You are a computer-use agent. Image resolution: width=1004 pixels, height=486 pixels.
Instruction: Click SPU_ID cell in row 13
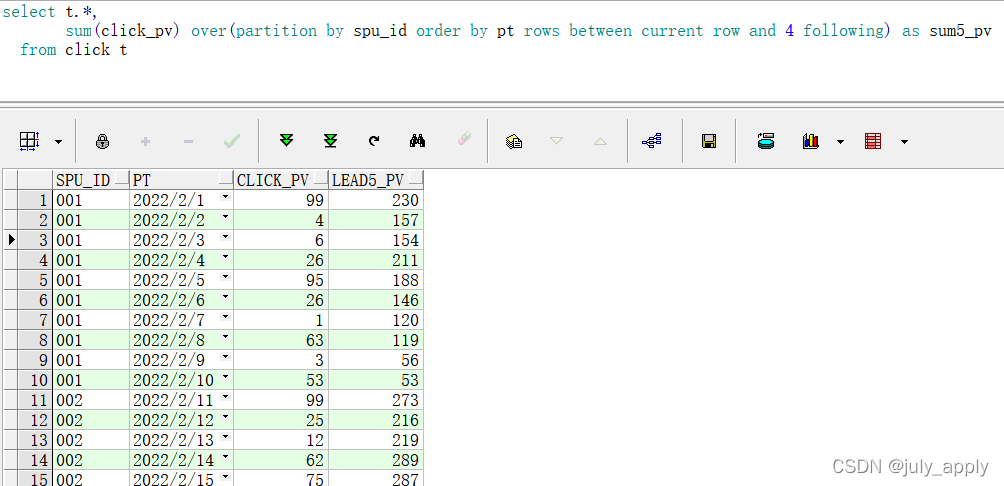(92, 440)
